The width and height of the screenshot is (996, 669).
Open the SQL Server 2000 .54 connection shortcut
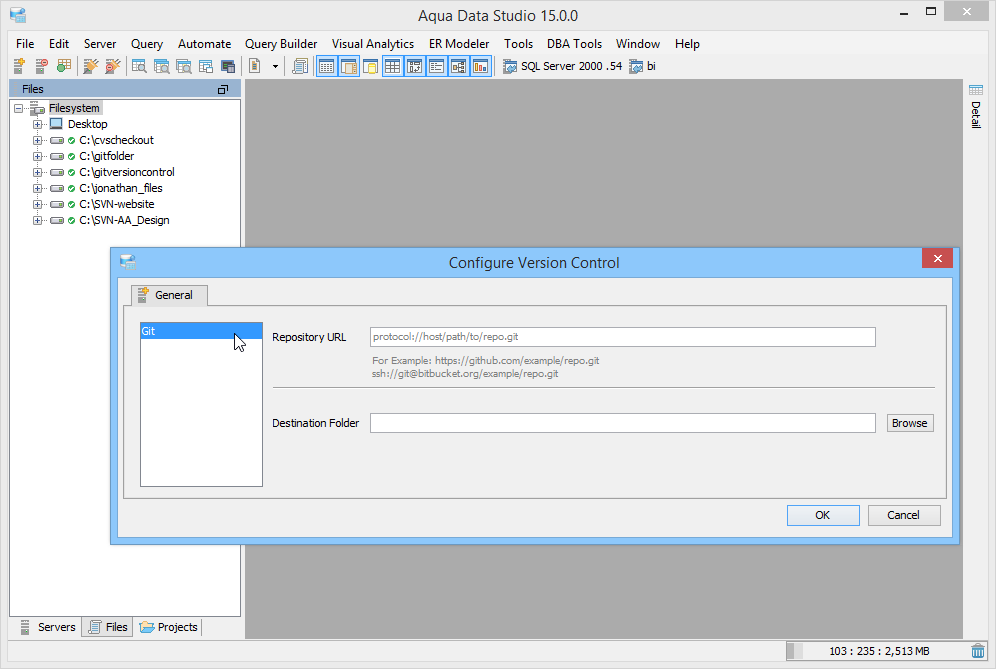(x=563, y=66)
